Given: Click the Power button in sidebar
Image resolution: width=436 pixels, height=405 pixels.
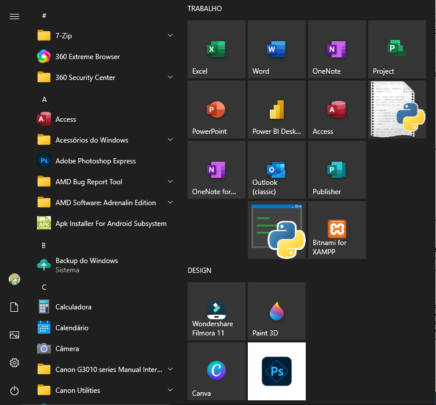Looking at the screenshot, I should (14, 390).
